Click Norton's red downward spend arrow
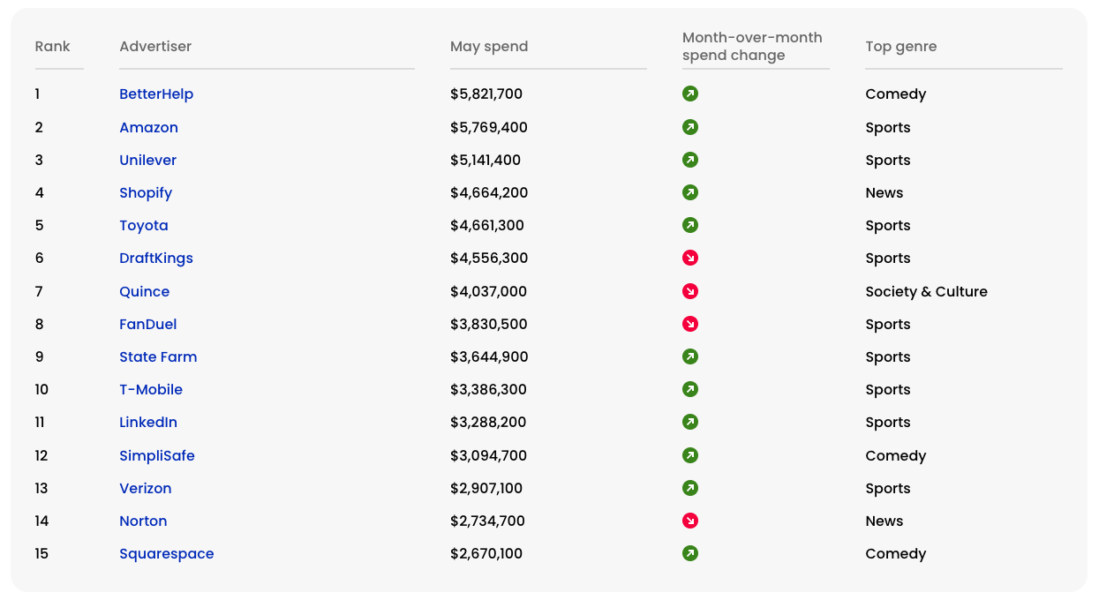This screenshot has width=1099, height=600. pos(690,521)
